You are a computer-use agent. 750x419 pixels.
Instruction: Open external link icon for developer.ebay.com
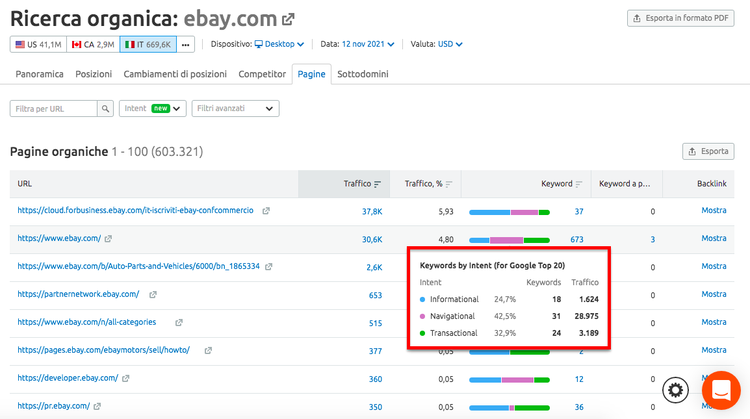click(x=125, y=378)
